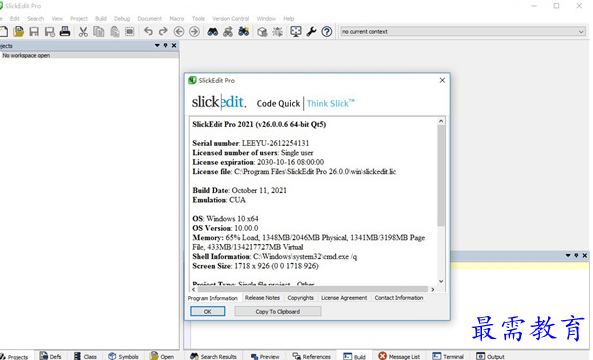Click the Save As toolbar icon

(x=50, y=31)
